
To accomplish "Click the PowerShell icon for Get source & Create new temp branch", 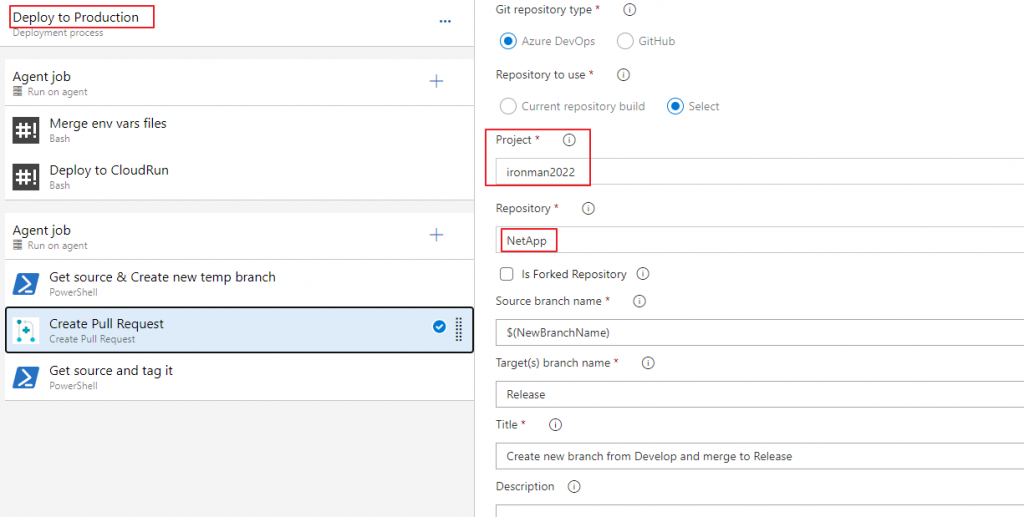I will 26,284.
